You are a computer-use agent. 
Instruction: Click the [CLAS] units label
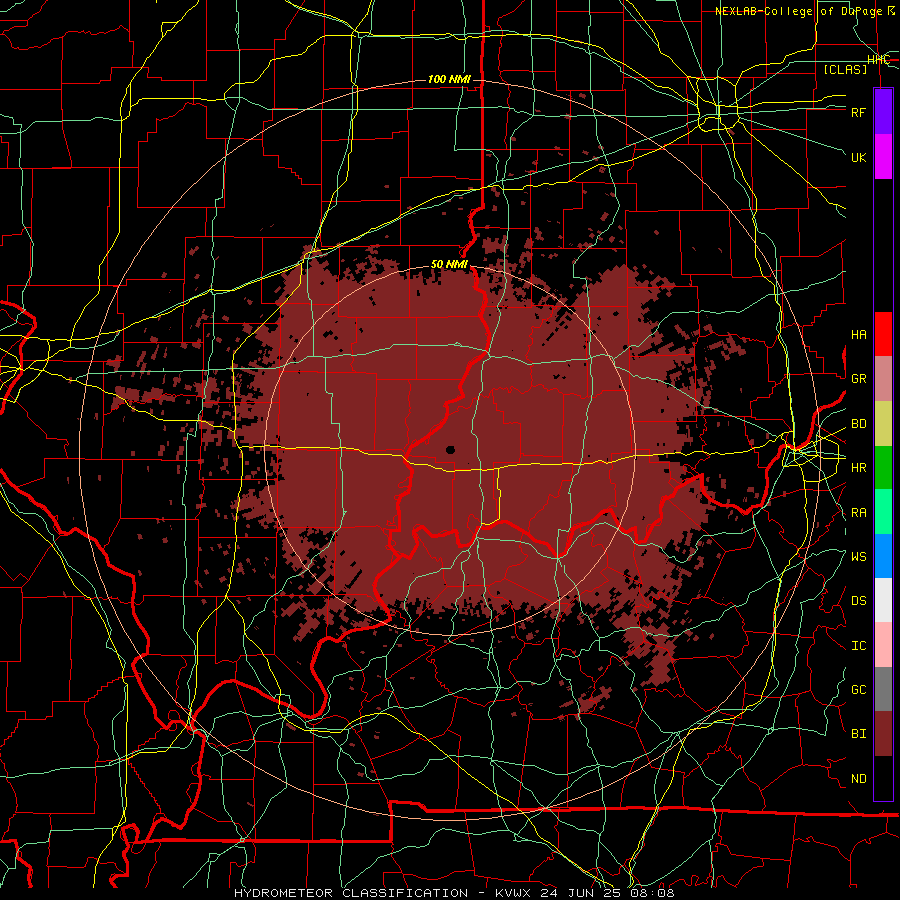click(x=845, y=69)
